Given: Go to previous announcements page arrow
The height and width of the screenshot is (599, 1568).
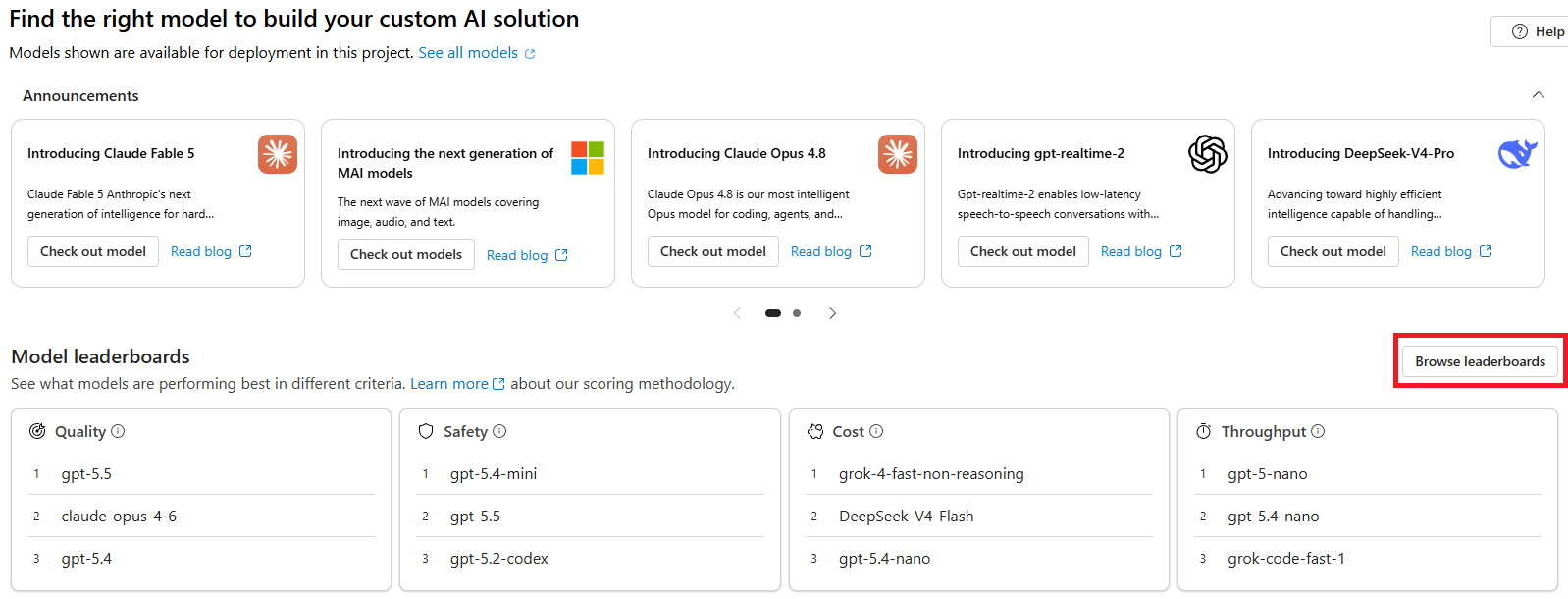Looking at the screenshot, I should (737, 313).
